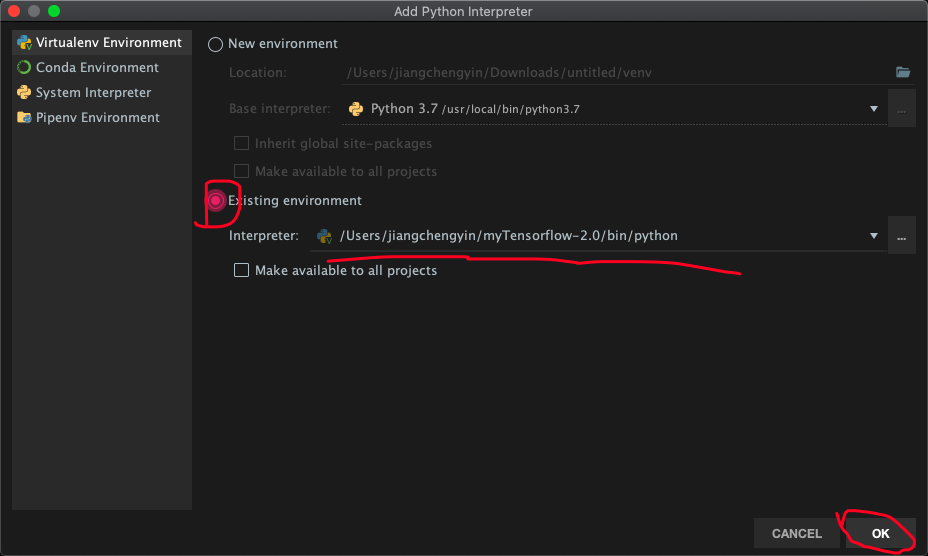Click the Pipenv Environment icon

click(24, 118)
